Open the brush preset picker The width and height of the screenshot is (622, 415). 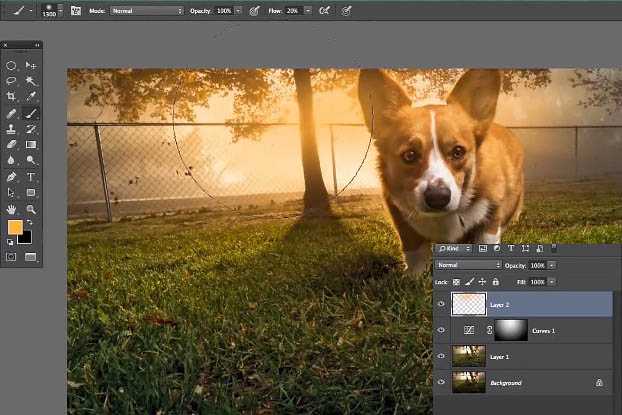coord(49,10)
